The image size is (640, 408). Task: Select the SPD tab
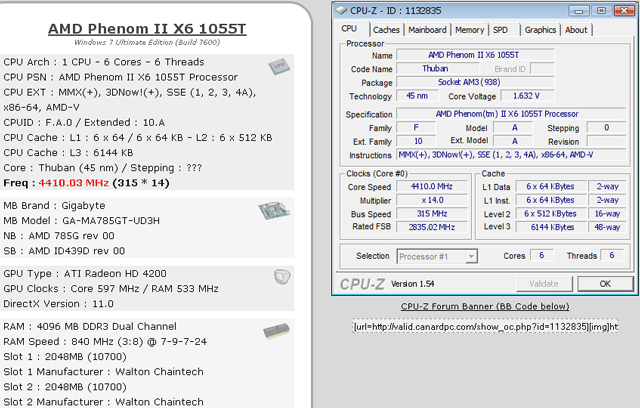(x=500, y=30)
